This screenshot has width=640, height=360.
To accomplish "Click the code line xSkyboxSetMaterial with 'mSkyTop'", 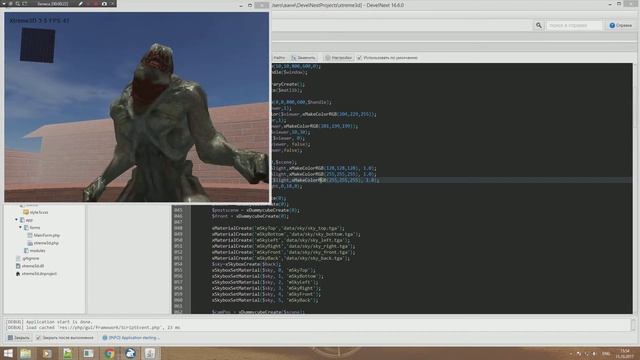I will coord(263,270).
